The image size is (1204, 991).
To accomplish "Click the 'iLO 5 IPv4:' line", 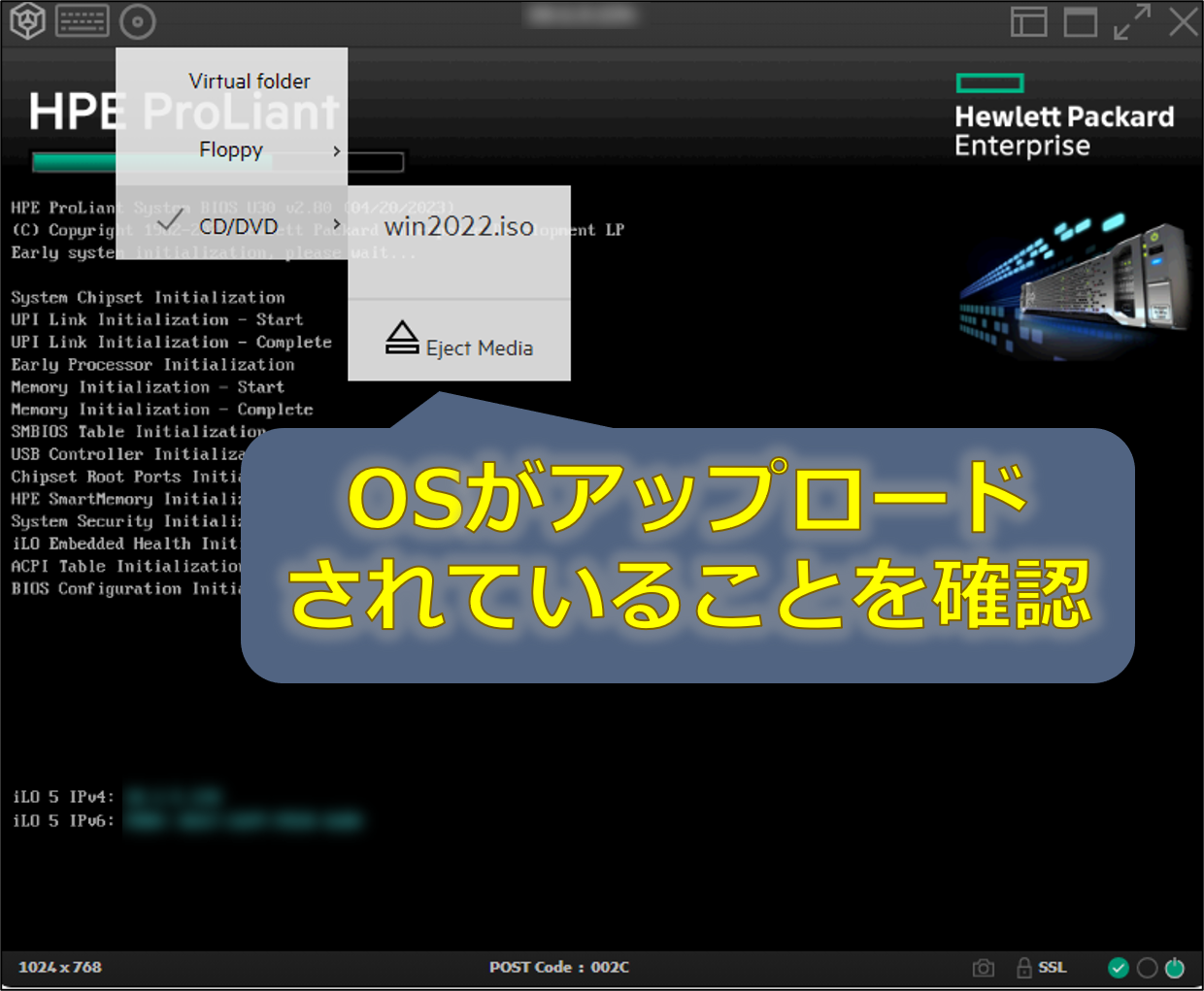I will click(63, 797).
